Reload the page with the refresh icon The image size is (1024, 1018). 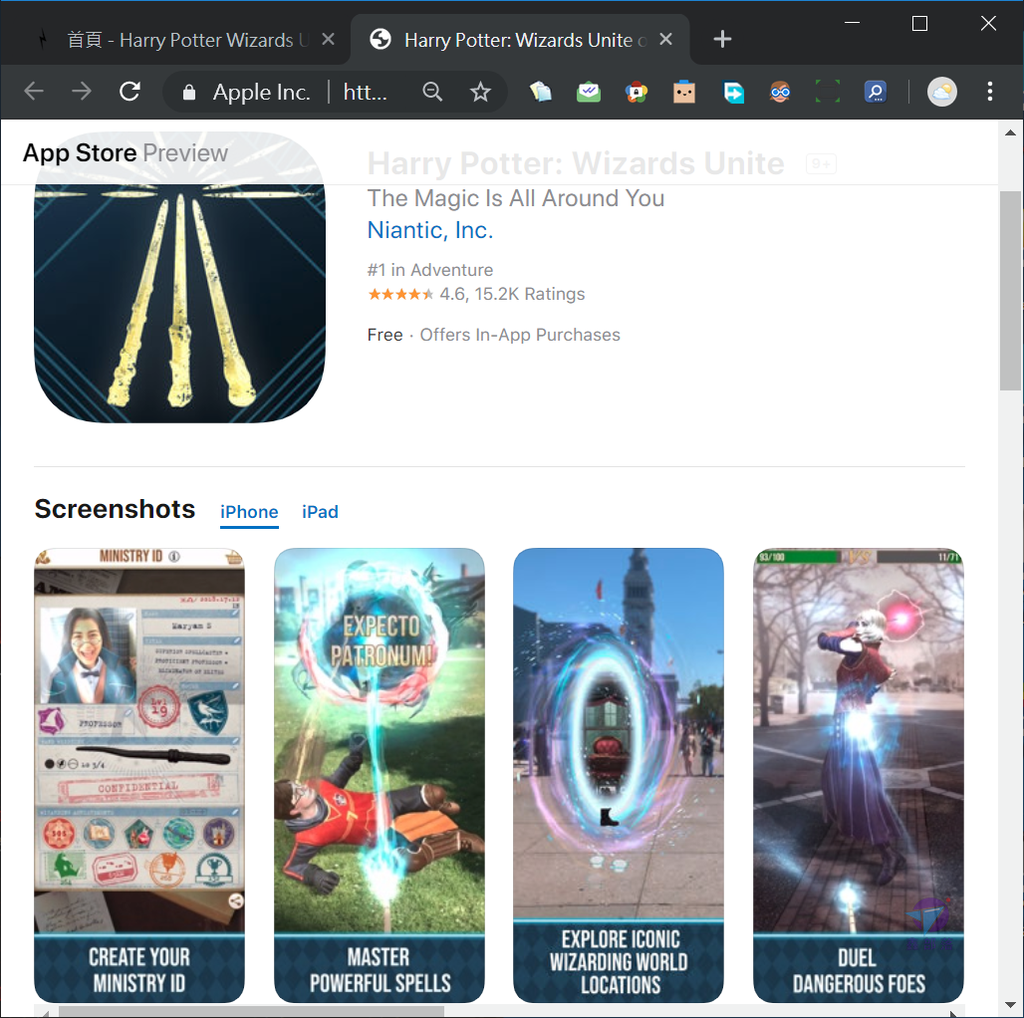pyautogui.click(x=130, y=91)
